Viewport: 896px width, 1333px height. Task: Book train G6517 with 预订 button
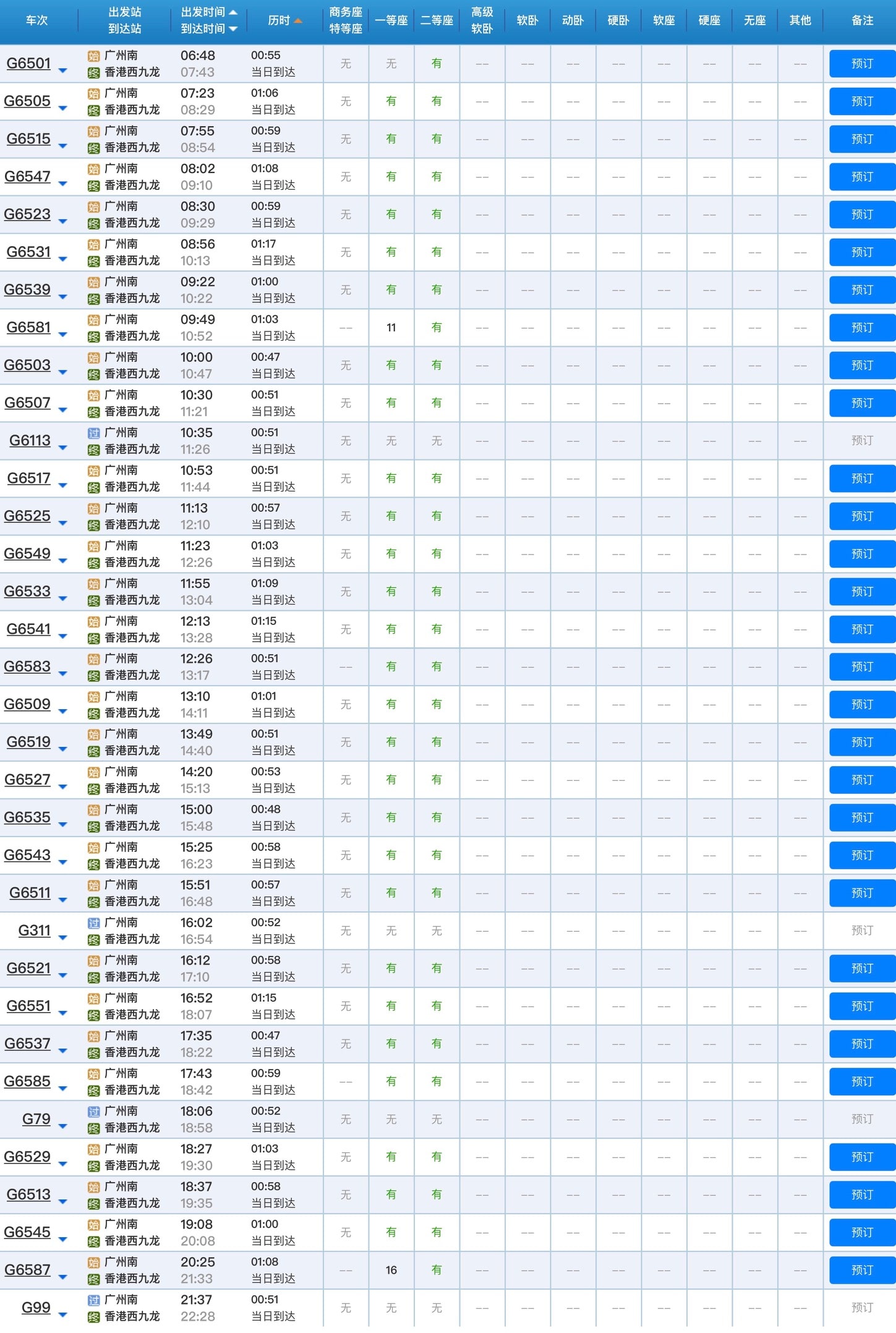point(862,479)
